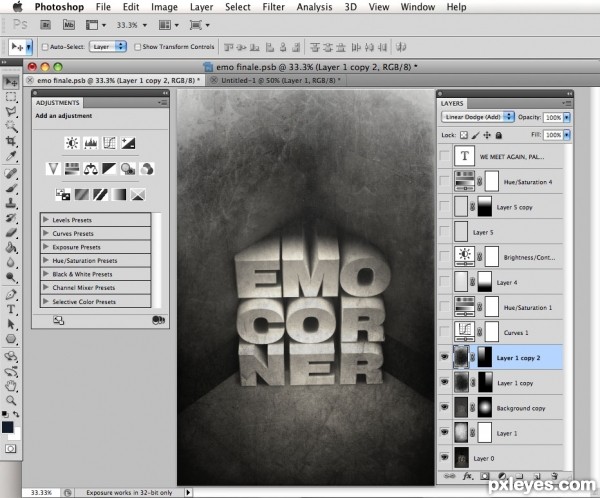Enable Show Transform Controls checkbox

(x=137, y=47)
